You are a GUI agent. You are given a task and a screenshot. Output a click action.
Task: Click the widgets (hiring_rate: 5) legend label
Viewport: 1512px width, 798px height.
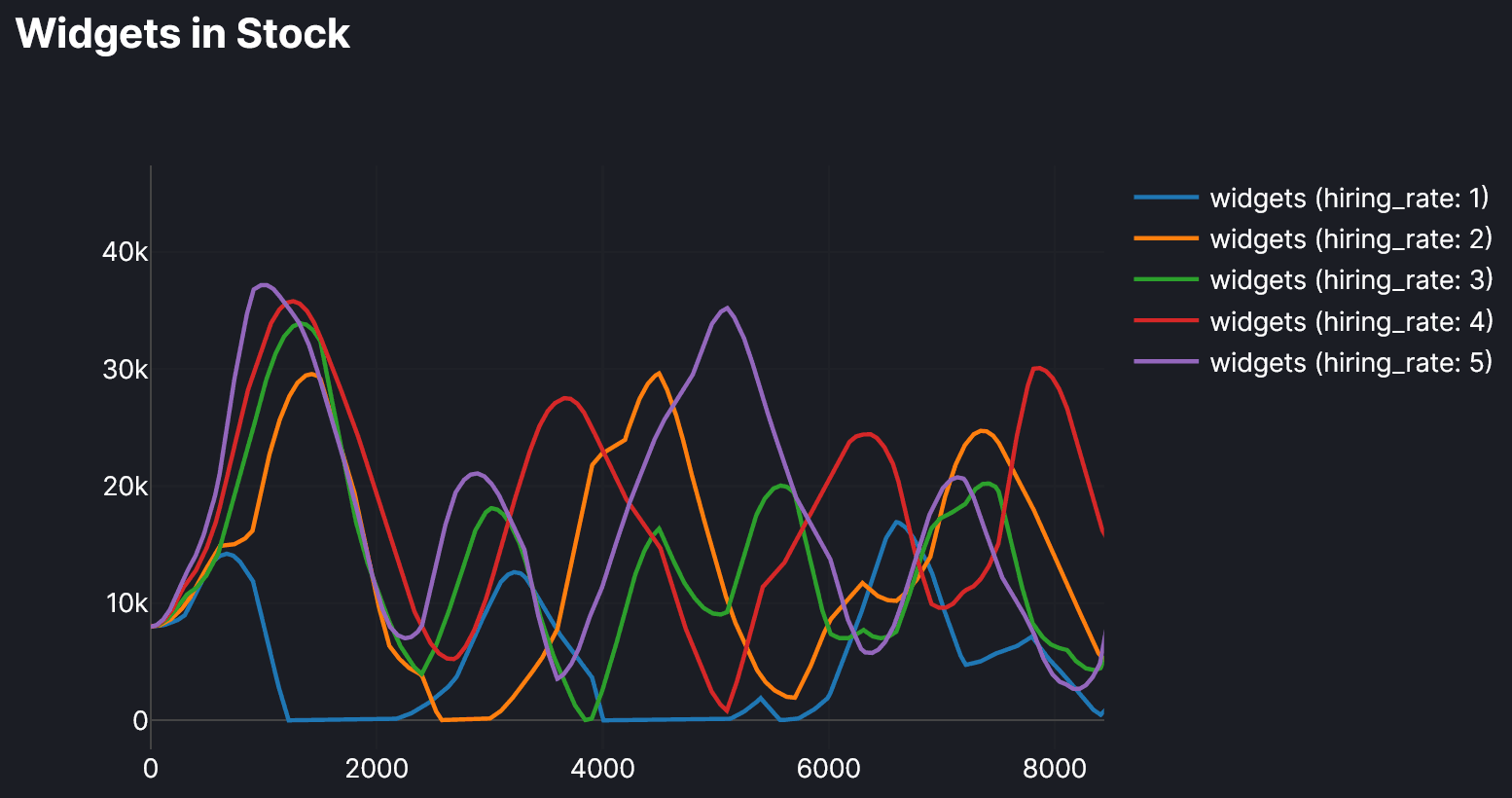pos(1350,363)
